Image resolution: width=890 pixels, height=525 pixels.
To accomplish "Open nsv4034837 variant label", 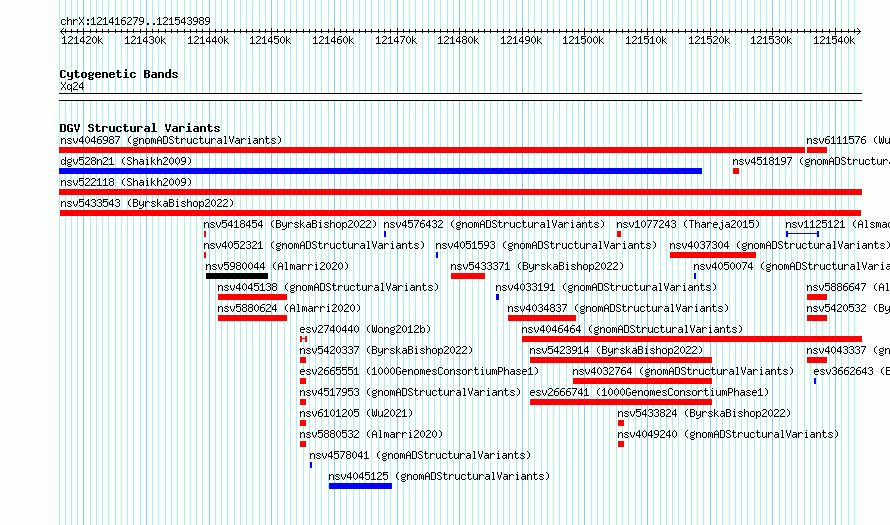I will 618,308.
